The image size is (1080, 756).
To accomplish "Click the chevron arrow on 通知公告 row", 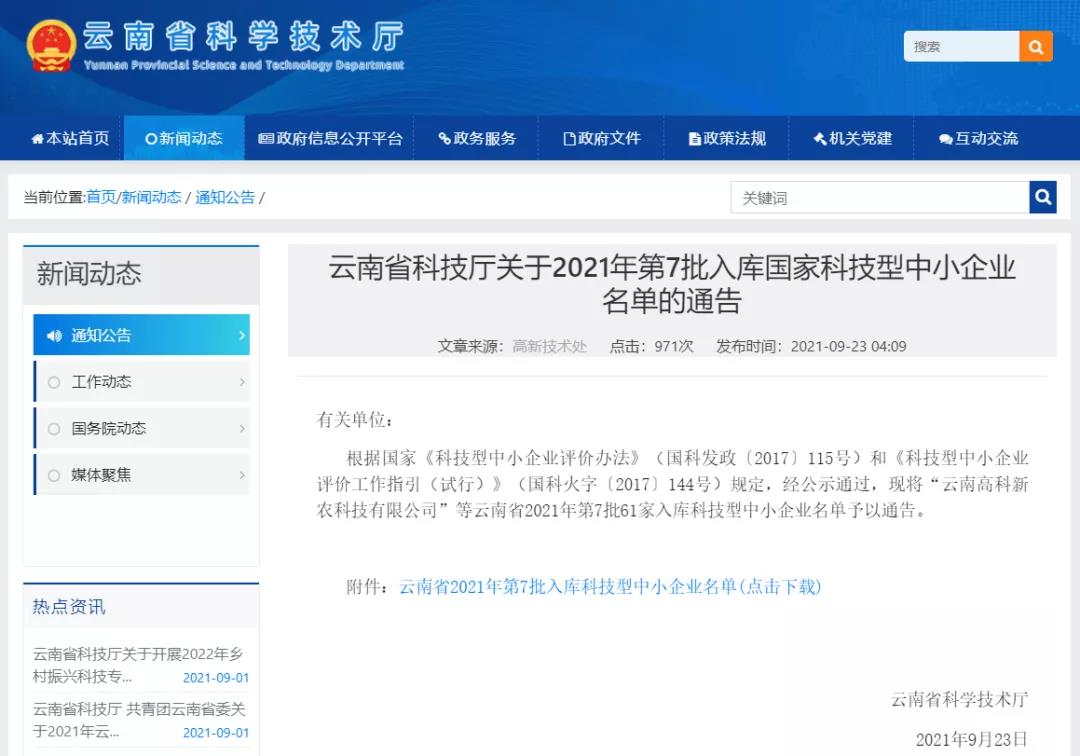I will 242,335.
